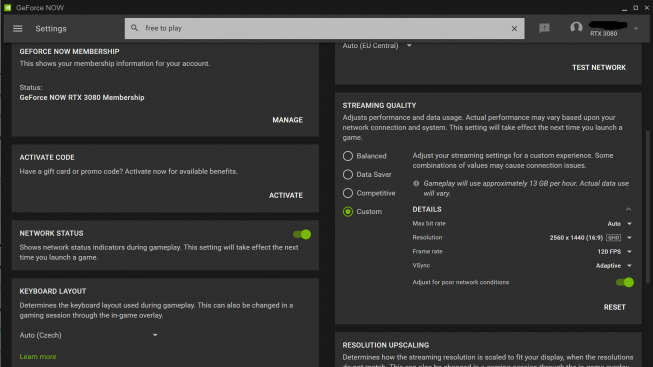Click the QHD badge next to resolution

point(613,237)
